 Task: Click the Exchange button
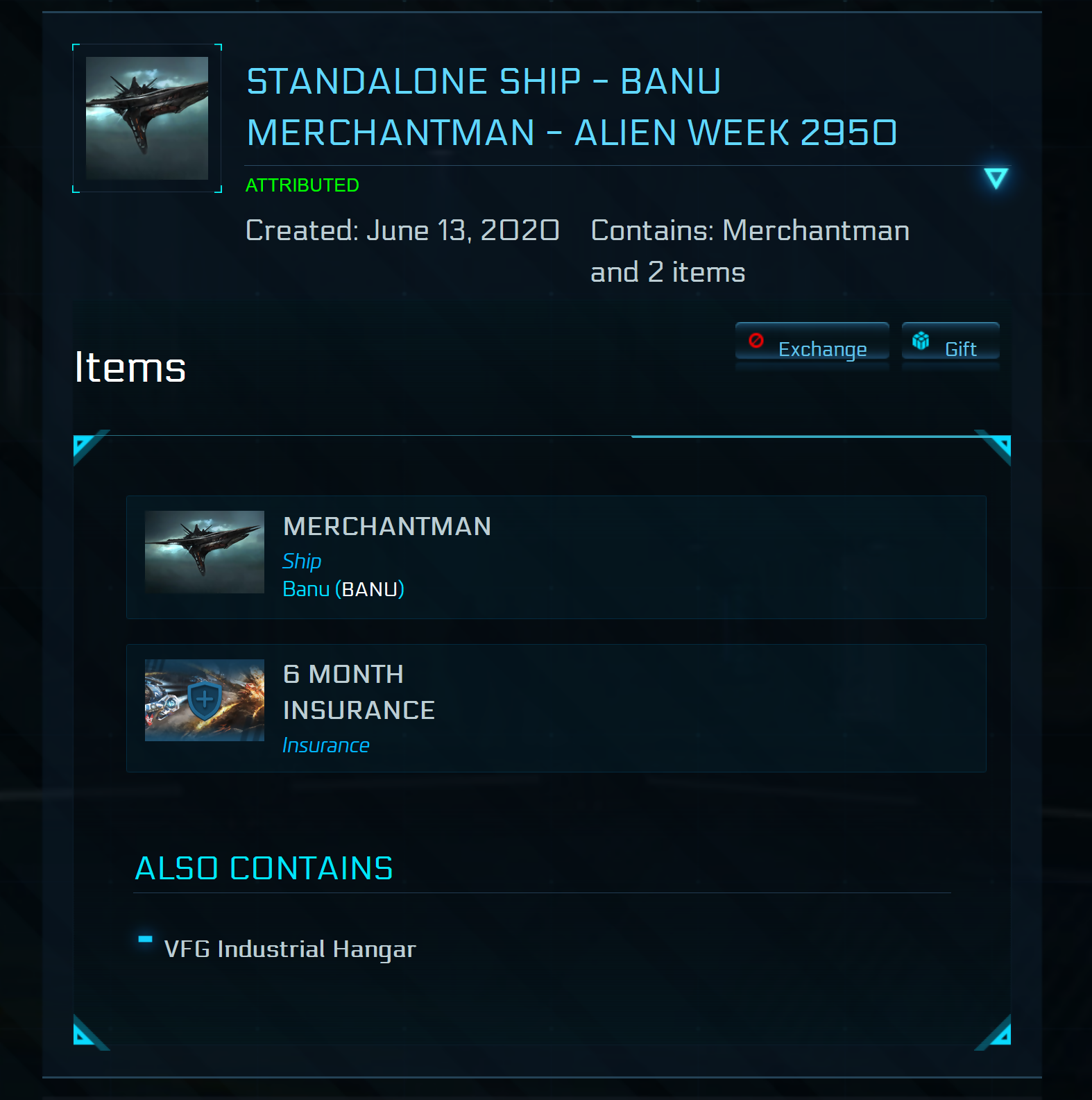pos(812,343)
